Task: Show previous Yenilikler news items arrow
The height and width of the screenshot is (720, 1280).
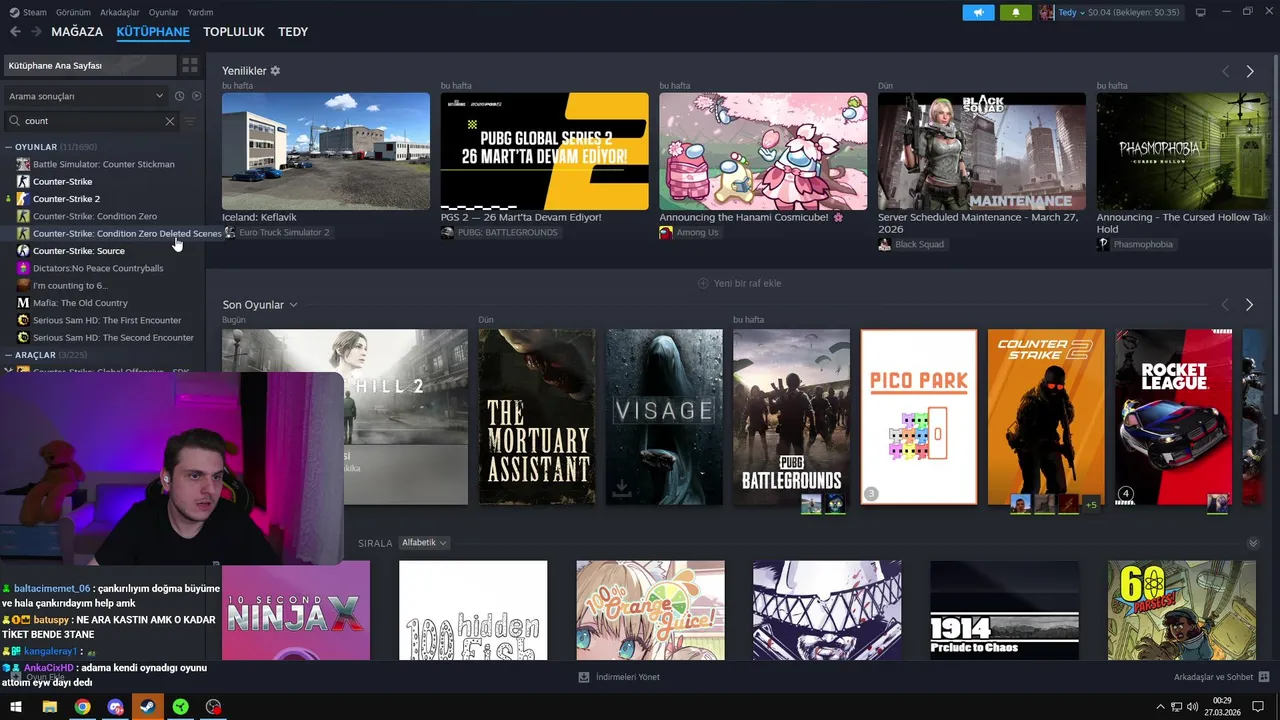Action: click(1225, 71)
